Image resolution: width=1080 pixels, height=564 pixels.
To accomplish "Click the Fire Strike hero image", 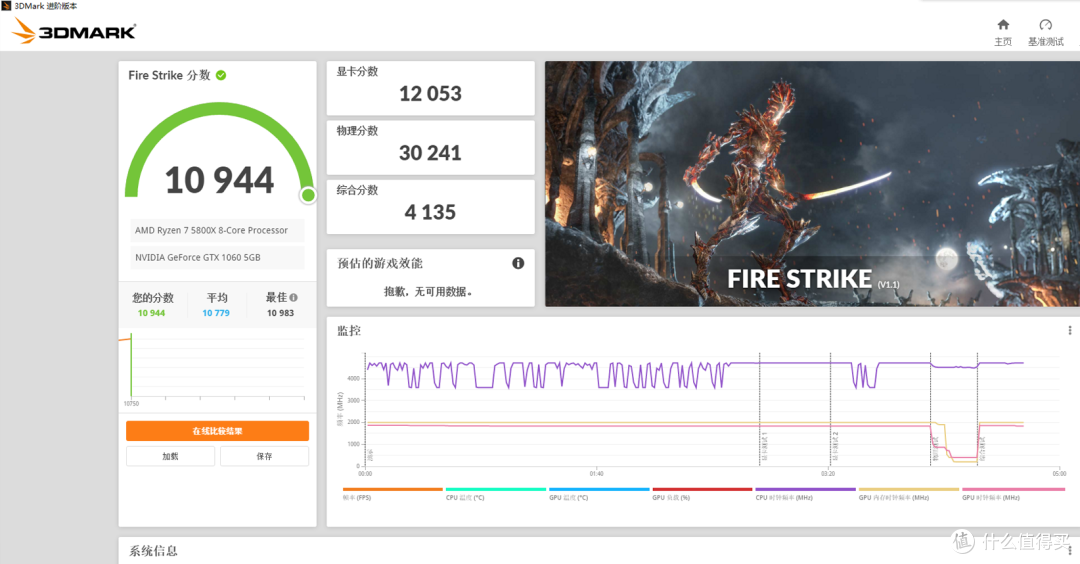I will coord(812,184).
